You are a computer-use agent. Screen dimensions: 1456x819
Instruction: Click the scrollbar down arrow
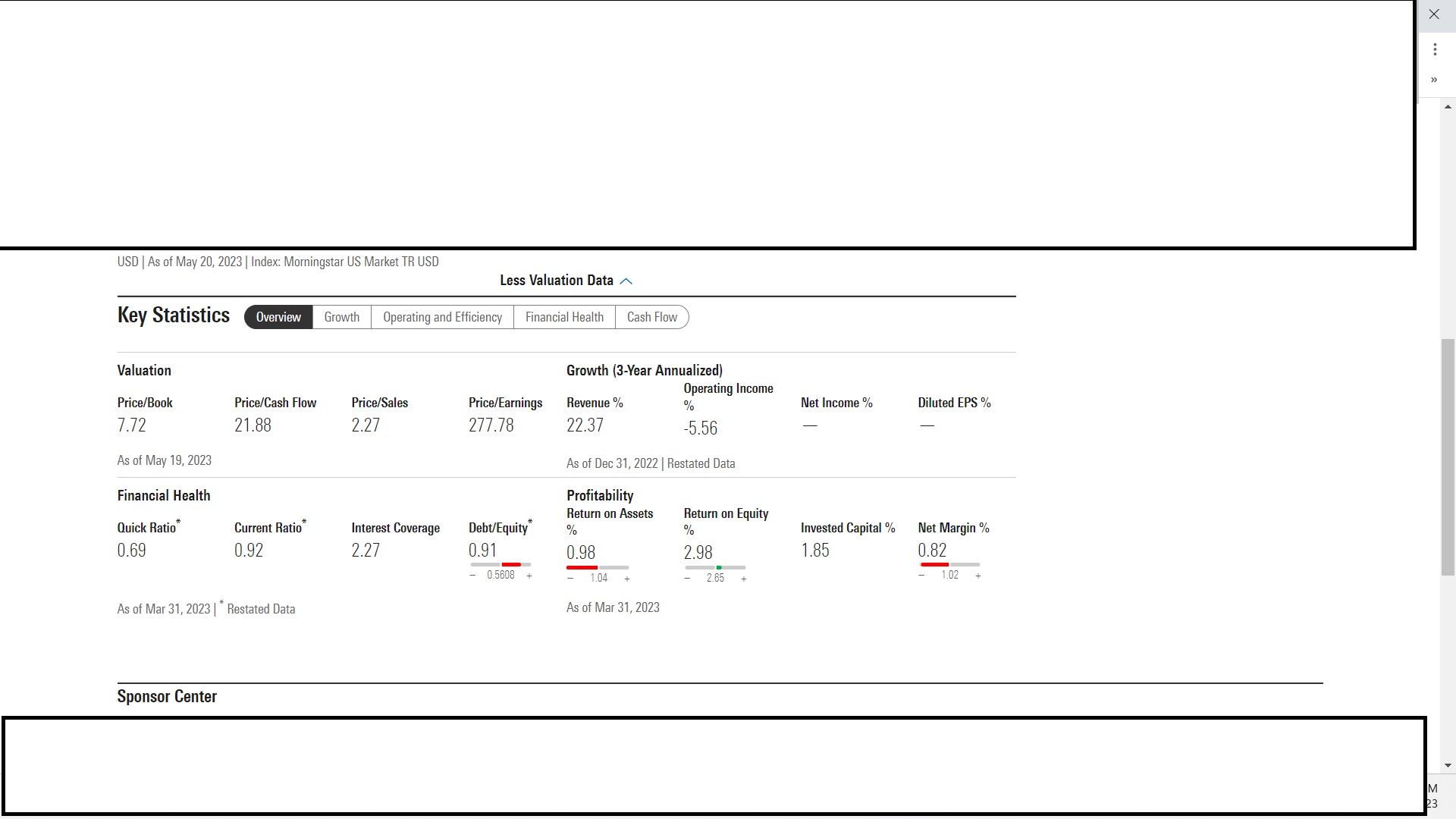[x=1448, y=766]
